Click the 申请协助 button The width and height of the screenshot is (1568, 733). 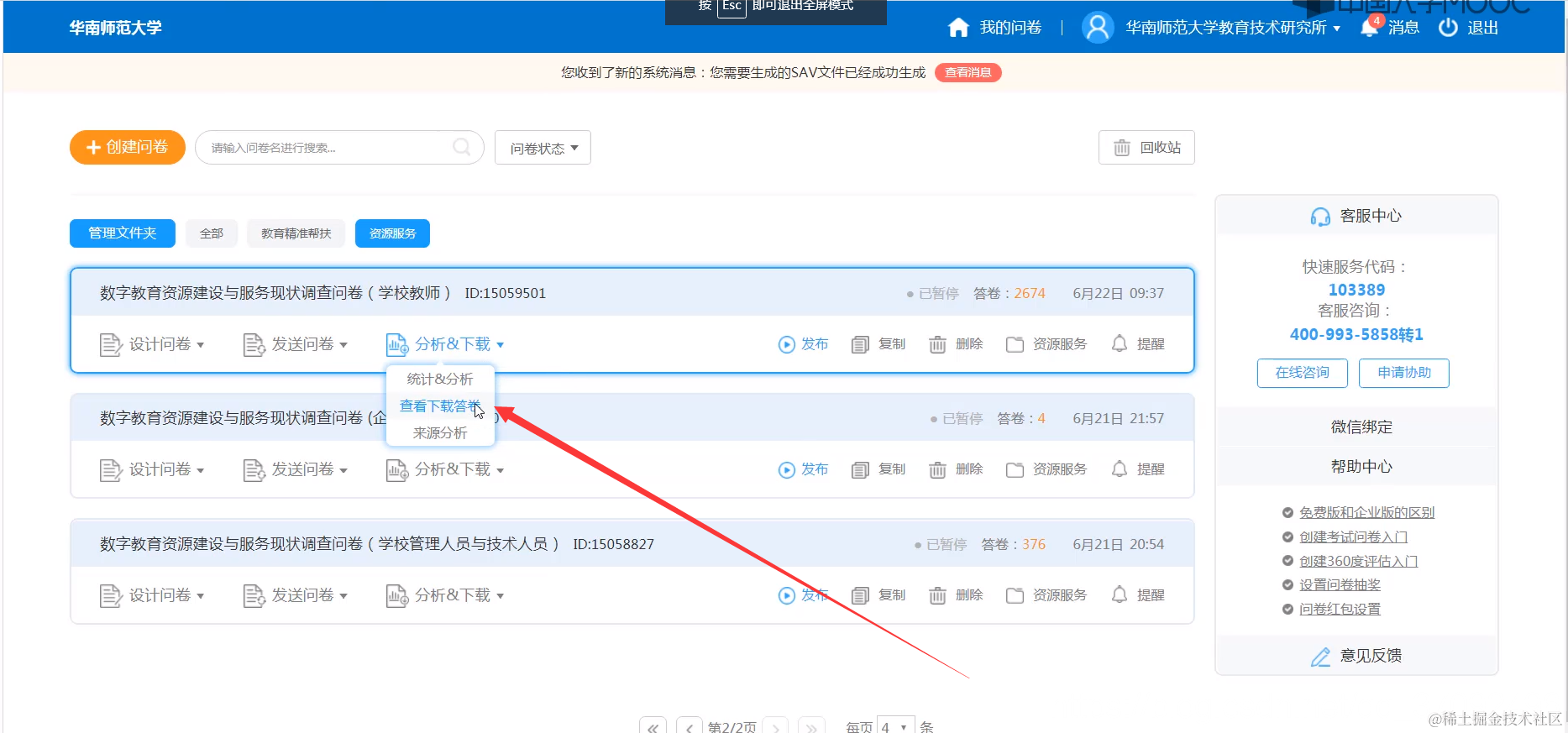tap(1404, 373)
